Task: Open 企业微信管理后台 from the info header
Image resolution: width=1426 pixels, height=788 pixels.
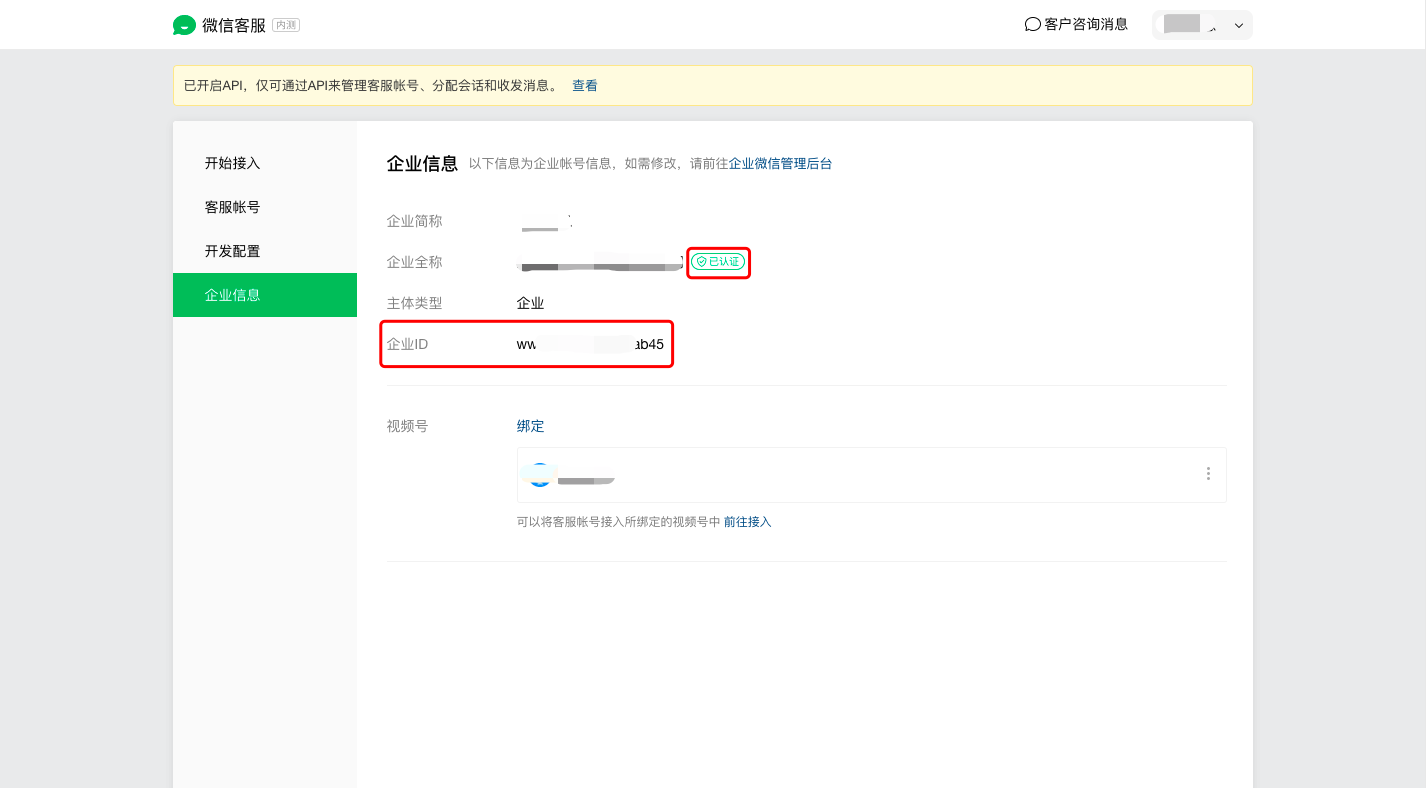Action: coord(778,163)
